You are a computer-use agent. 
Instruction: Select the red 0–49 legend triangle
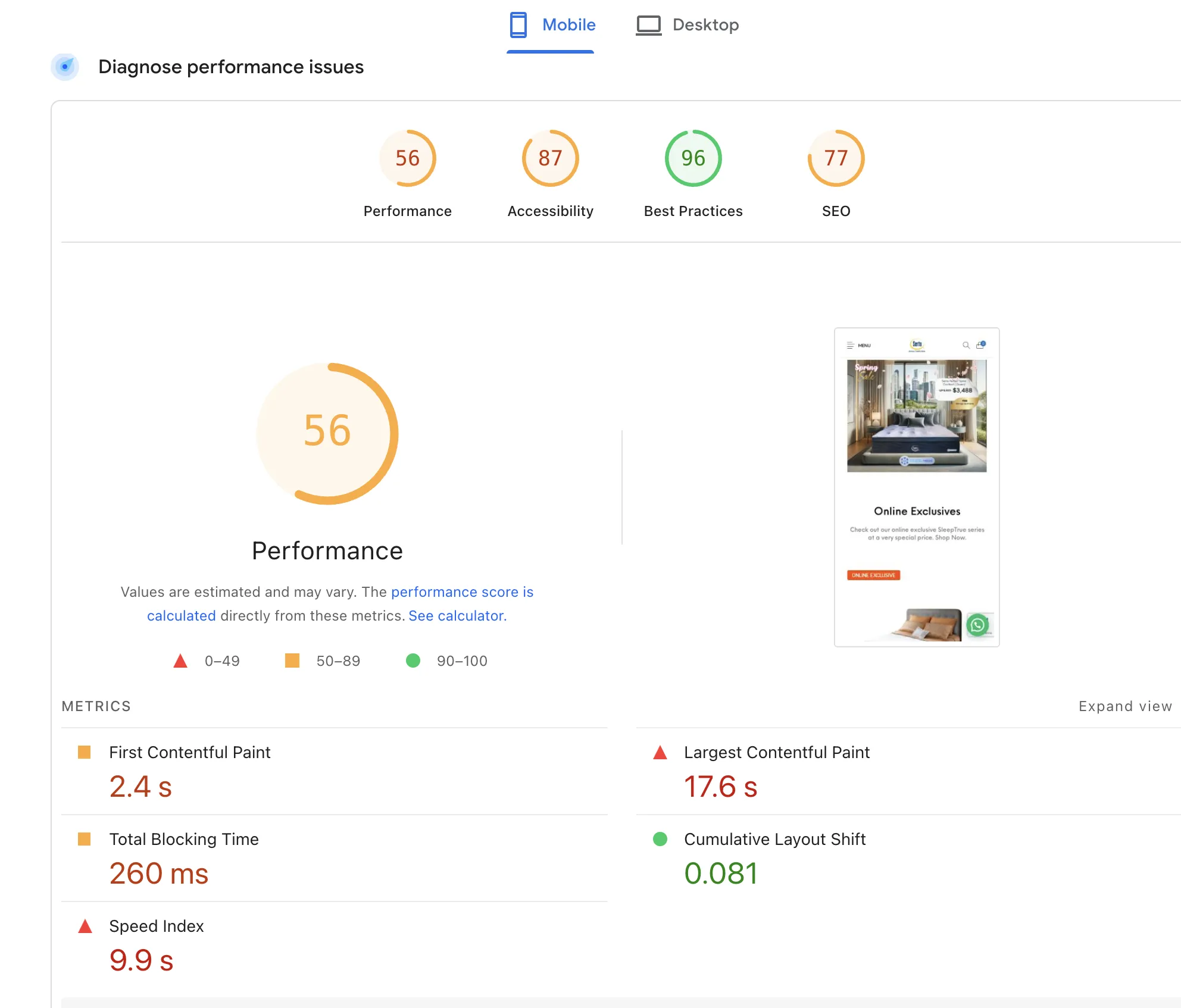pos(180,660)
